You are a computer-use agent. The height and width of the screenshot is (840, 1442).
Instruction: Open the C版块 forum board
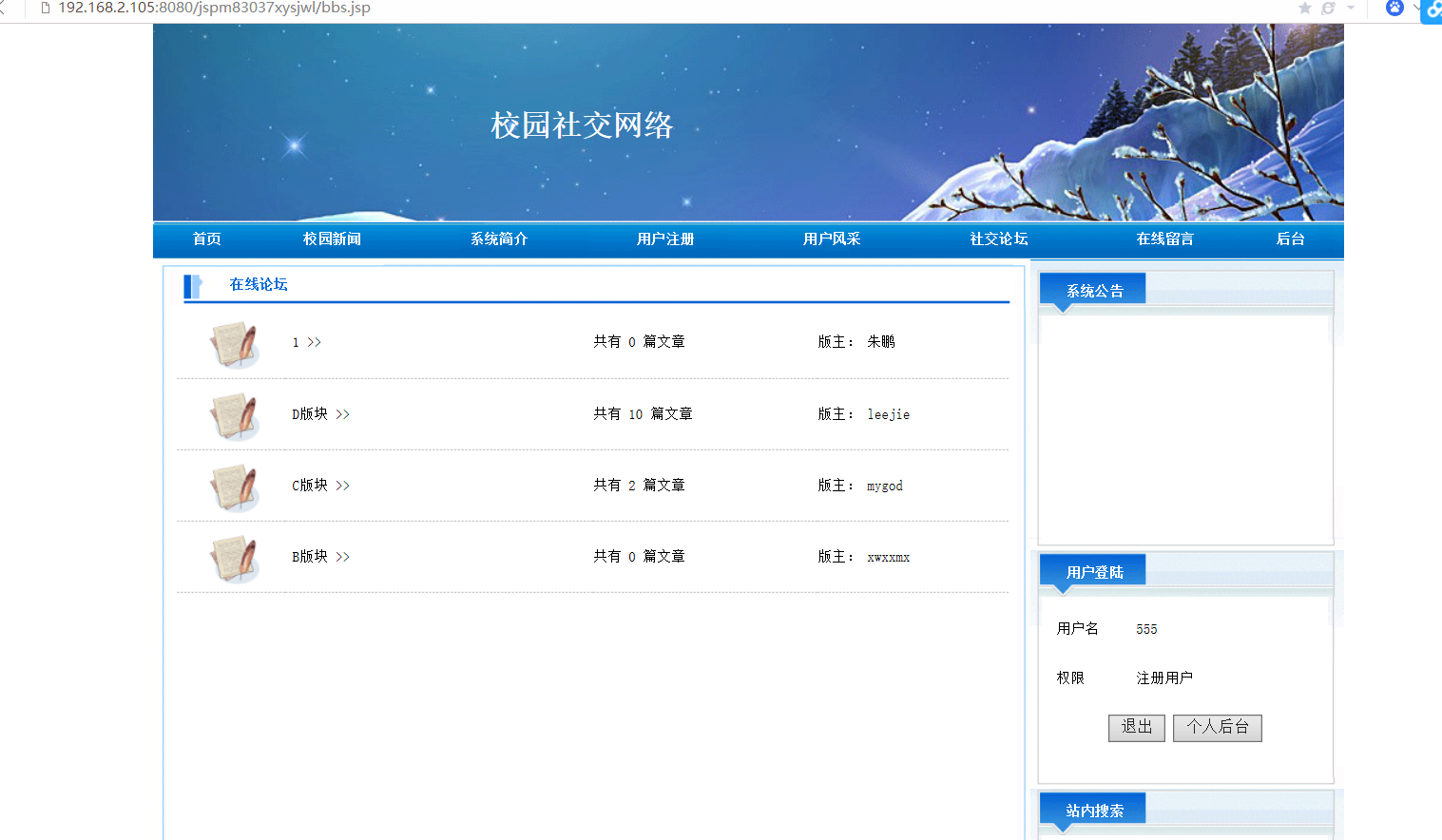tap(320, 486)
